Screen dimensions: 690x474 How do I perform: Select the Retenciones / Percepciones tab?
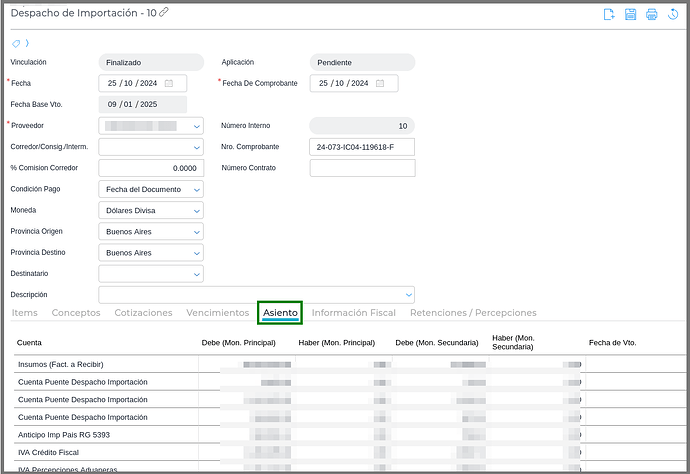pyautogui.click(x=473, y=313)
